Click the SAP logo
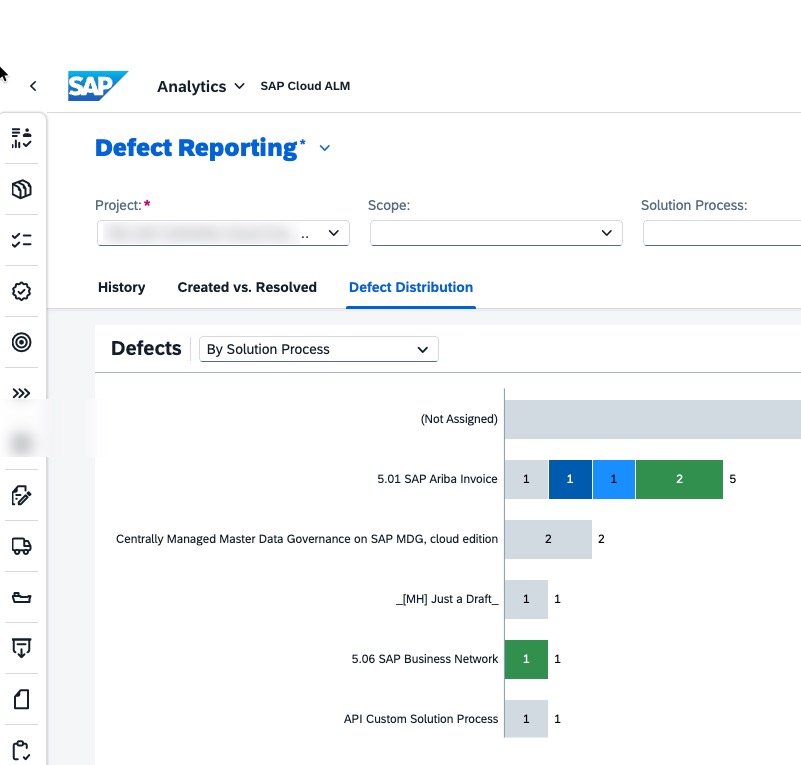Viewport: 801px width, 765px height. pos(98,86)
